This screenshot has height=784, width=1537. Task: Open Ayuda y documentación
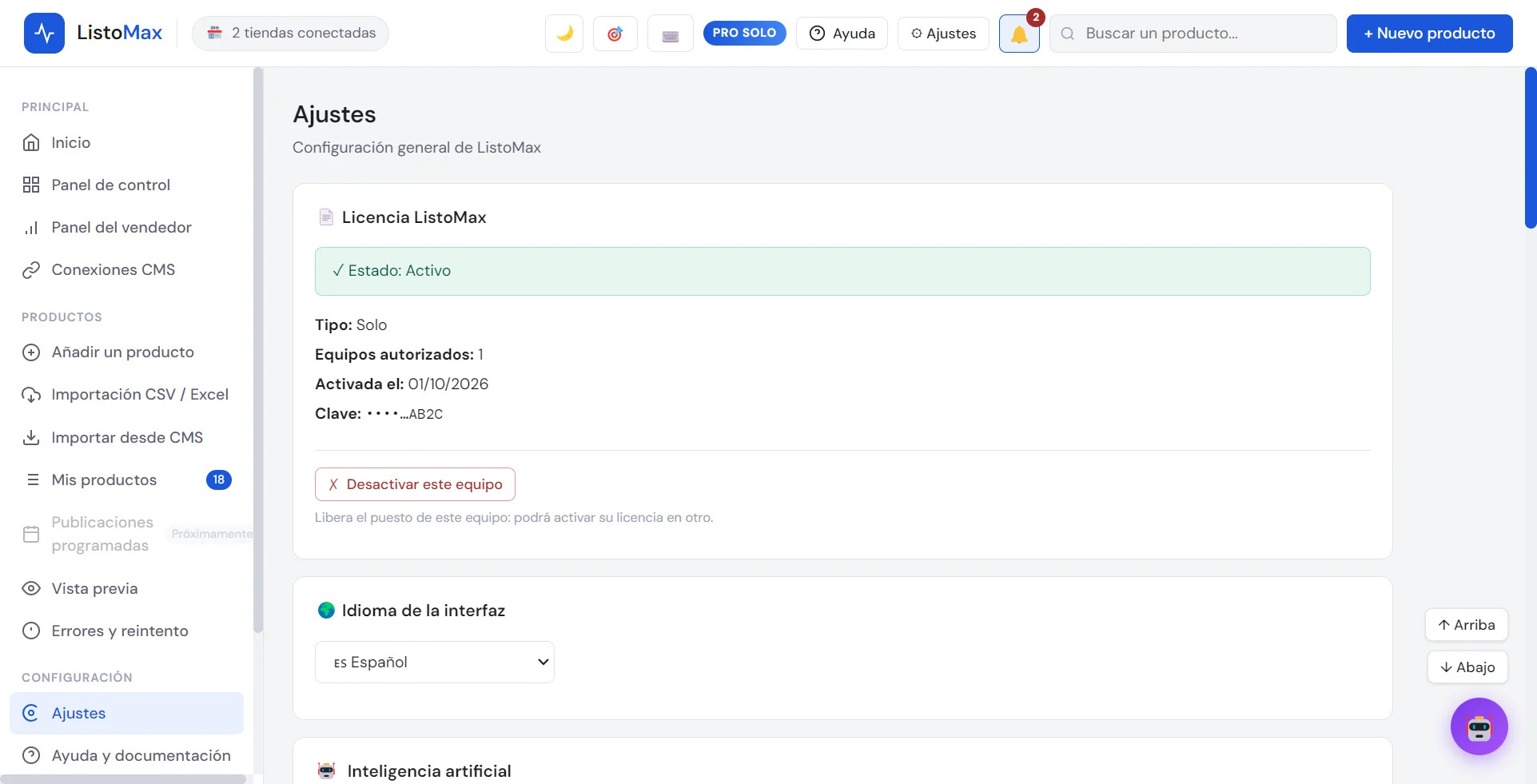tap(126, 755)
